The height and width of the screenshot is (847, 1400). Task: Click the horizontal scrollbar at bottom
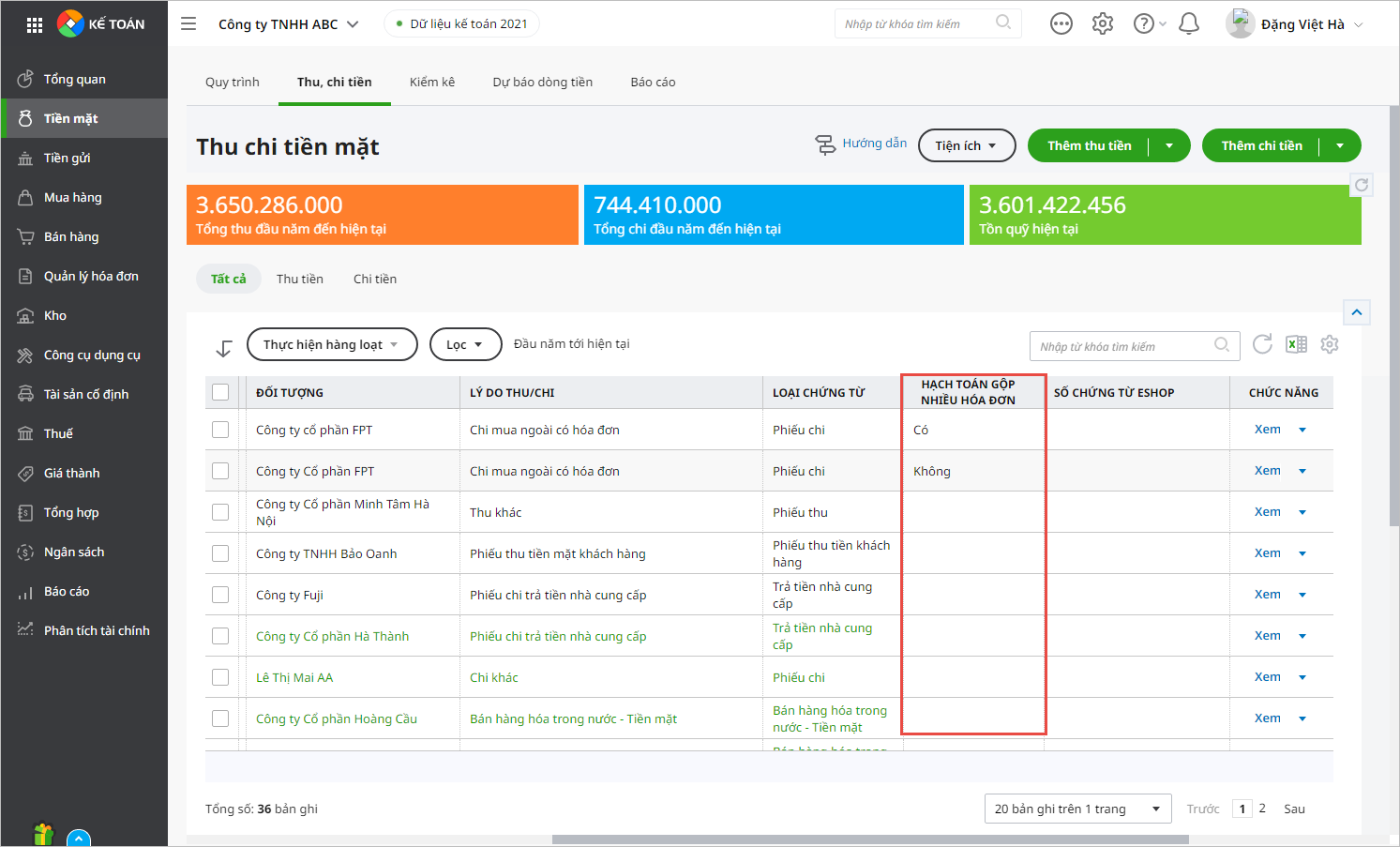[x=870, y=839]
